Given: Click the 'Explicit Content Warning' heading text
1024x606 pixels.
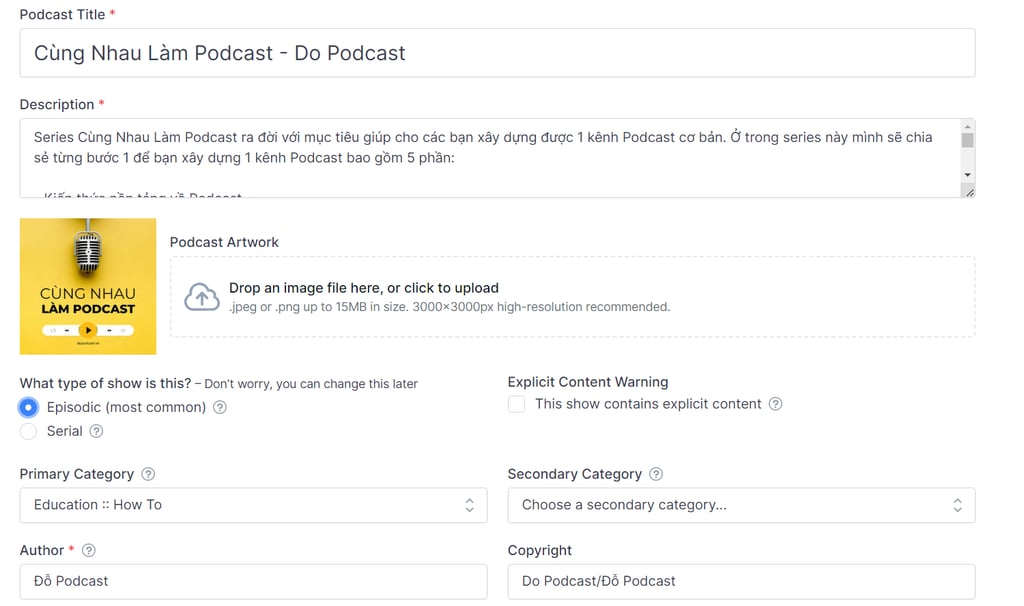Looking at the screenshot, I should coord(588,382).
